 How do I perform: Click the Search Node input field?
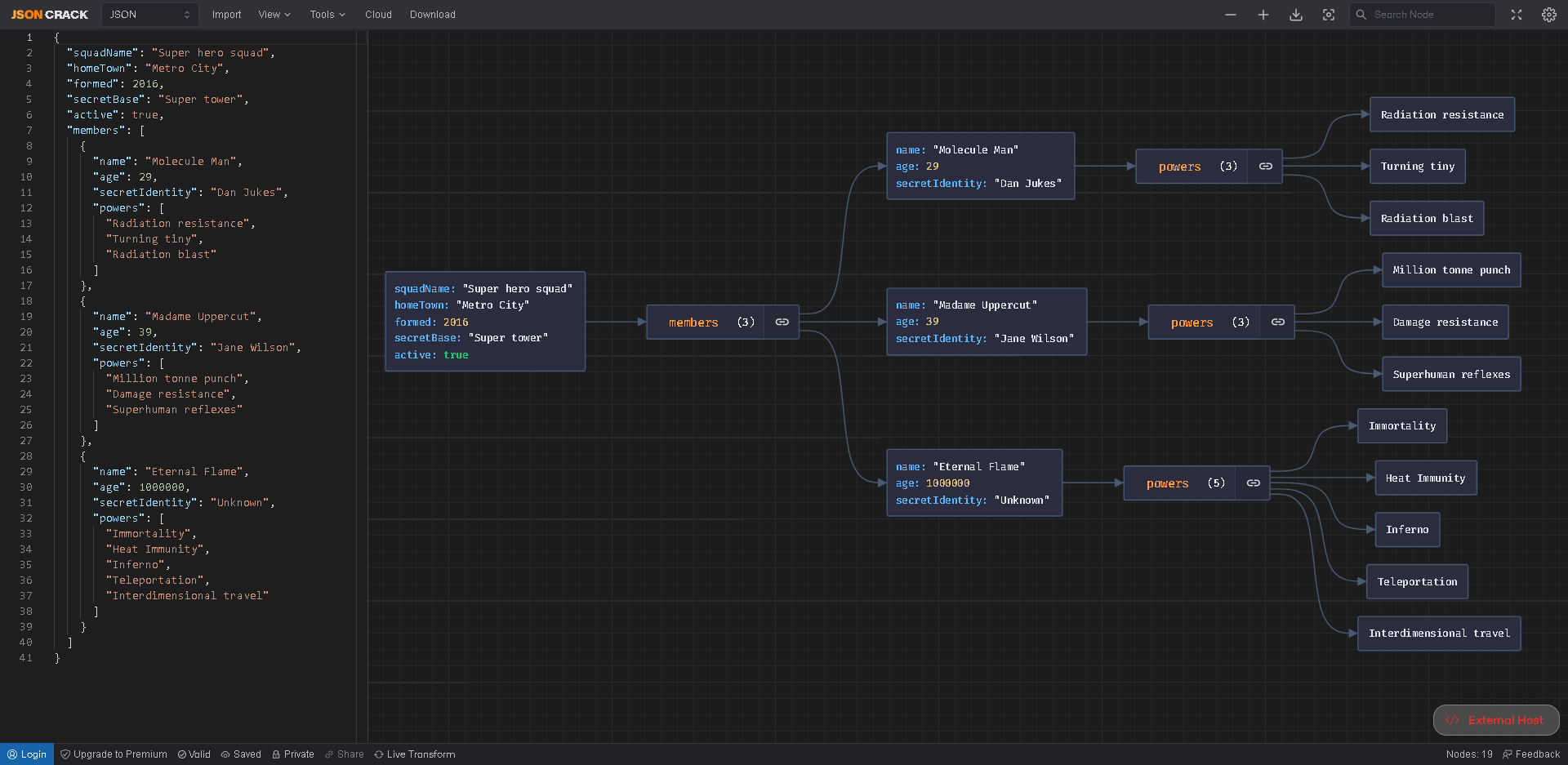tap(1429, 15)
